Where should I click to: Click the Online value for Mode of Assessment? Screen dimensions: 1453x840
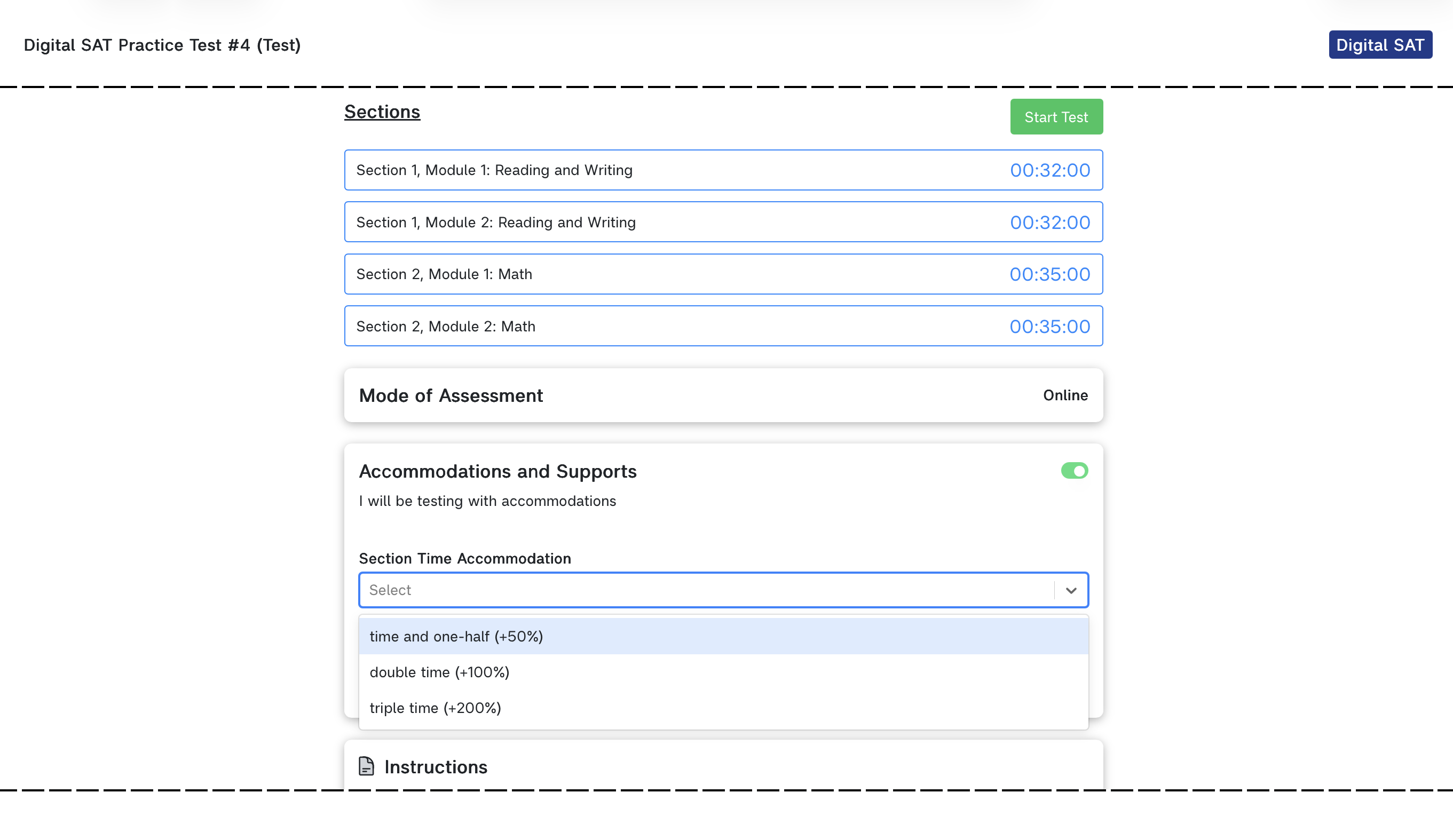[x=1065, y=395]
